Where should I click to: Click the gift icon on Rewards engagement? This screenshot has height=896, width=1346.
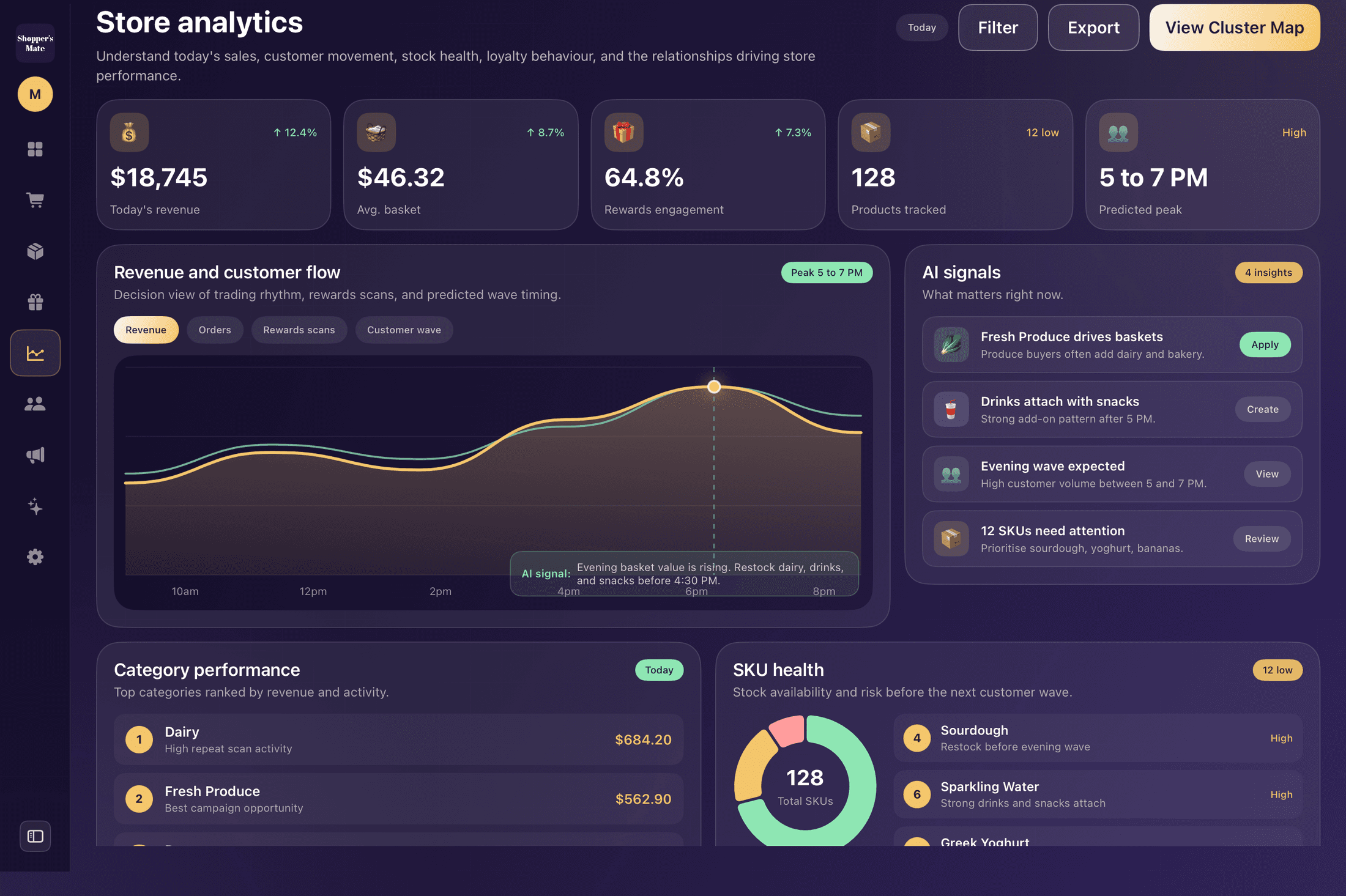[x=623, y=132]
